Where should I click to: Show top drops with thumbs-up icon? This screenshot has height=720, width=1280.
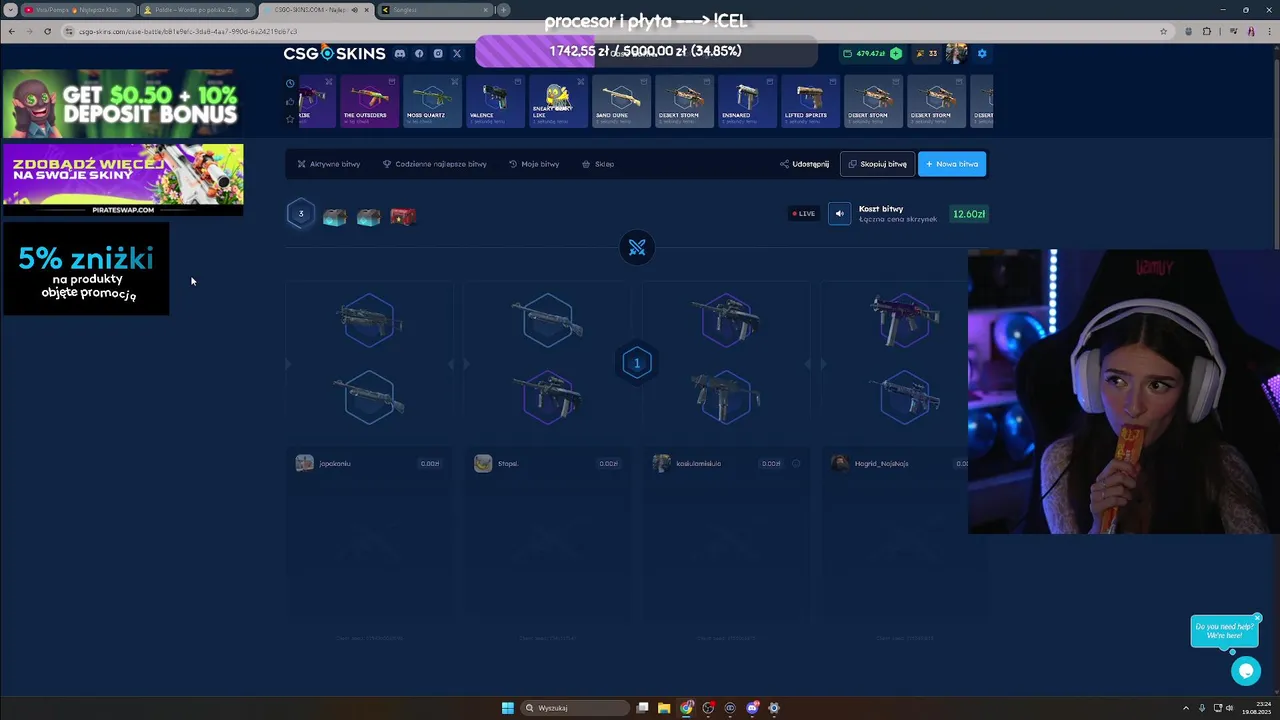(x=290, y=101)
